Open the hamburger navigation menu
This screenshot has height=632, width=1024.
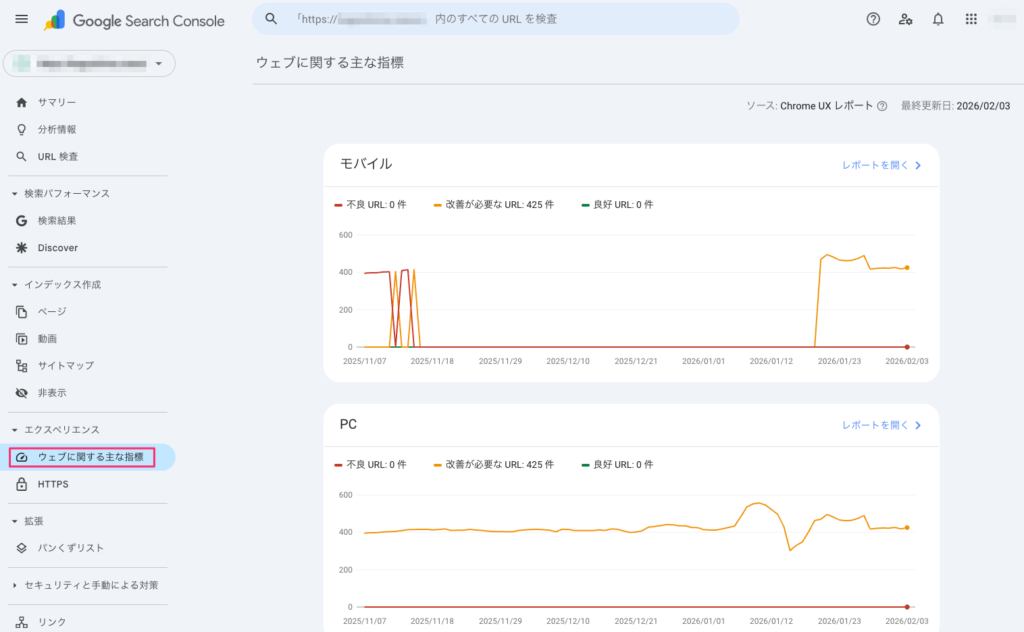(x=21, y=18)
